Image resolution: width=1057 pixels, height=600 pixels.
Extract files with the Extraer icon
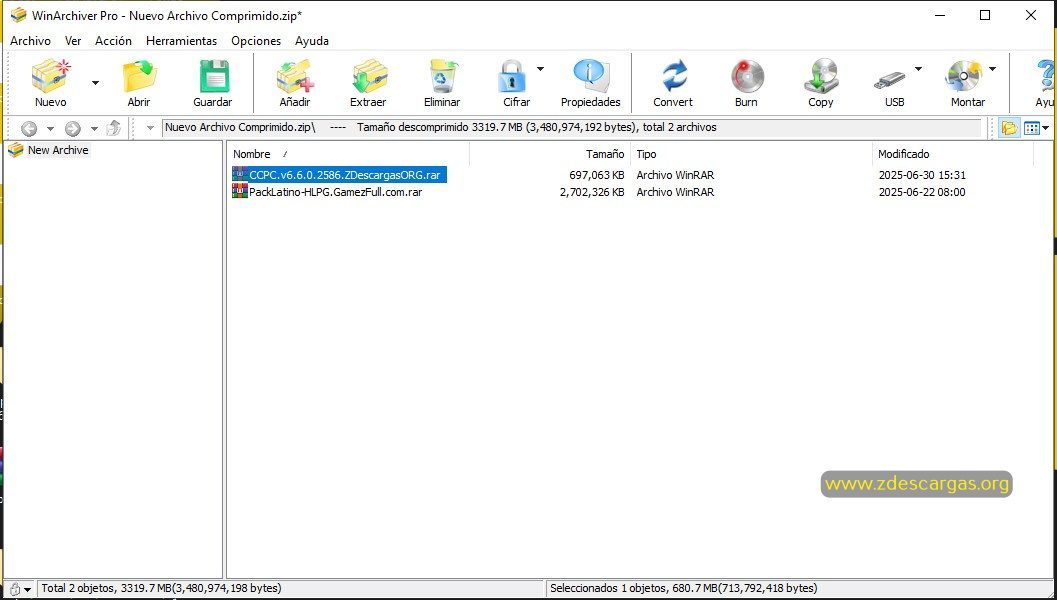[369, 76]
